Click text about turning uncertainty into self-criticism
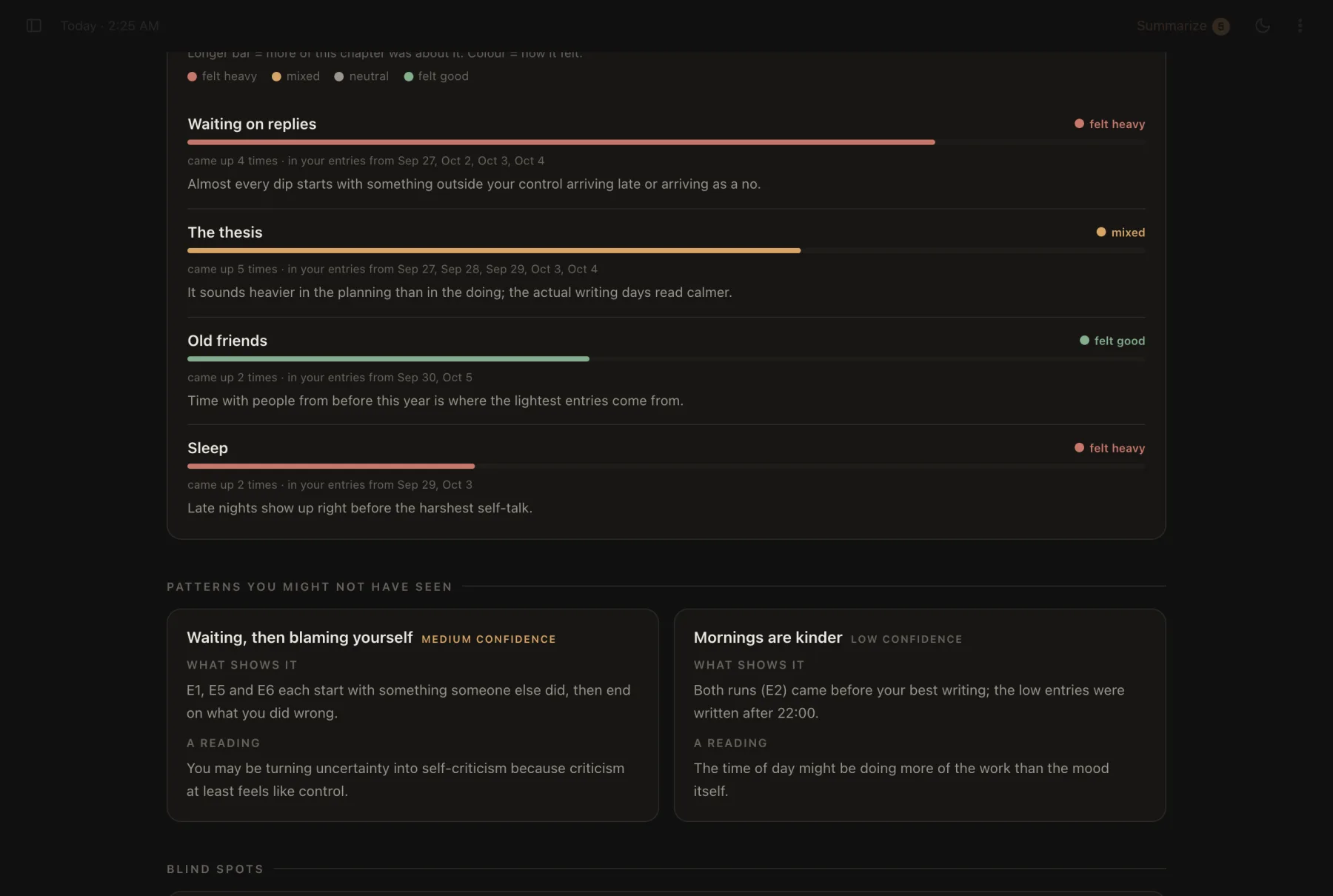 click(x=405, y=780)
